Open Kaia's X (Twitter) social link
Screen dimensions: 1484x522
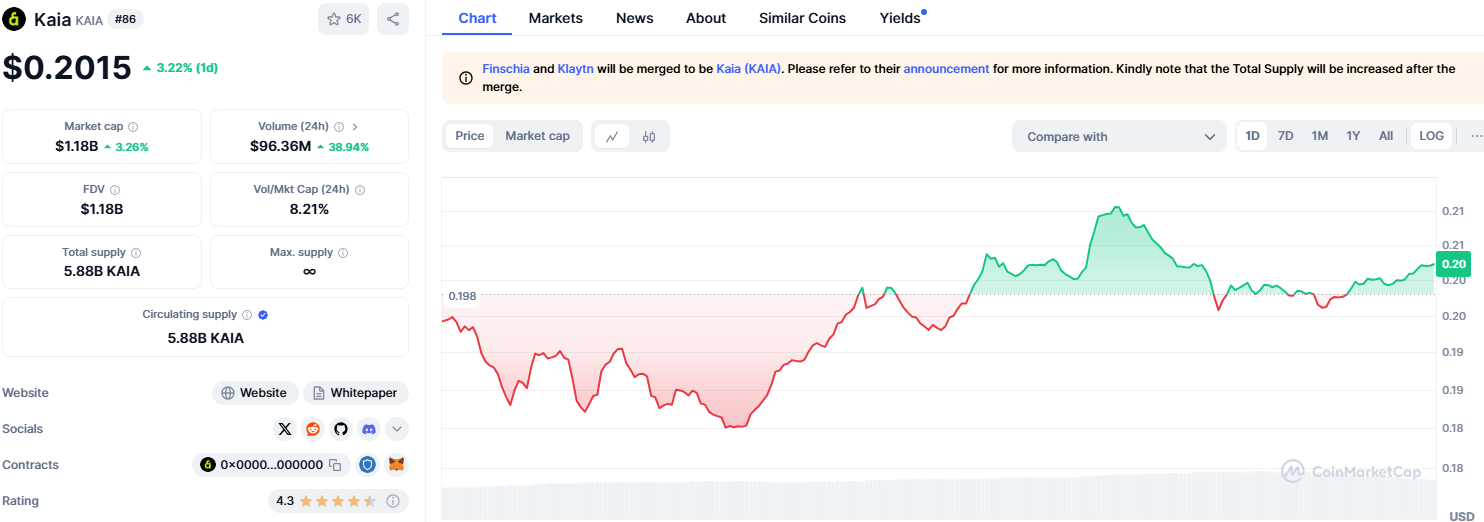285,429
